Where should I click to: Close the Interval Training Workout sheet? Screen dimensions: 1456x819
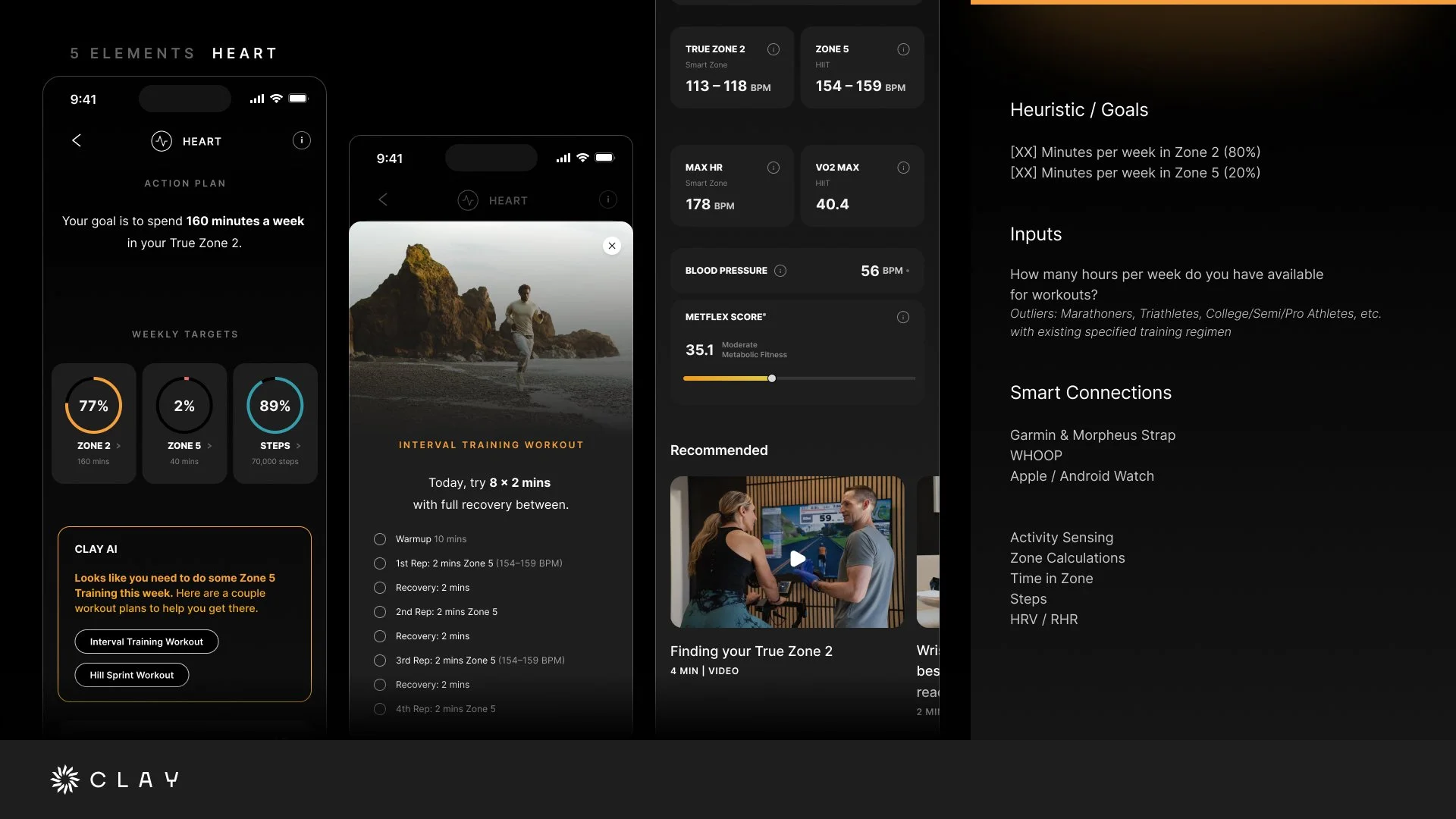click(612, 246)
